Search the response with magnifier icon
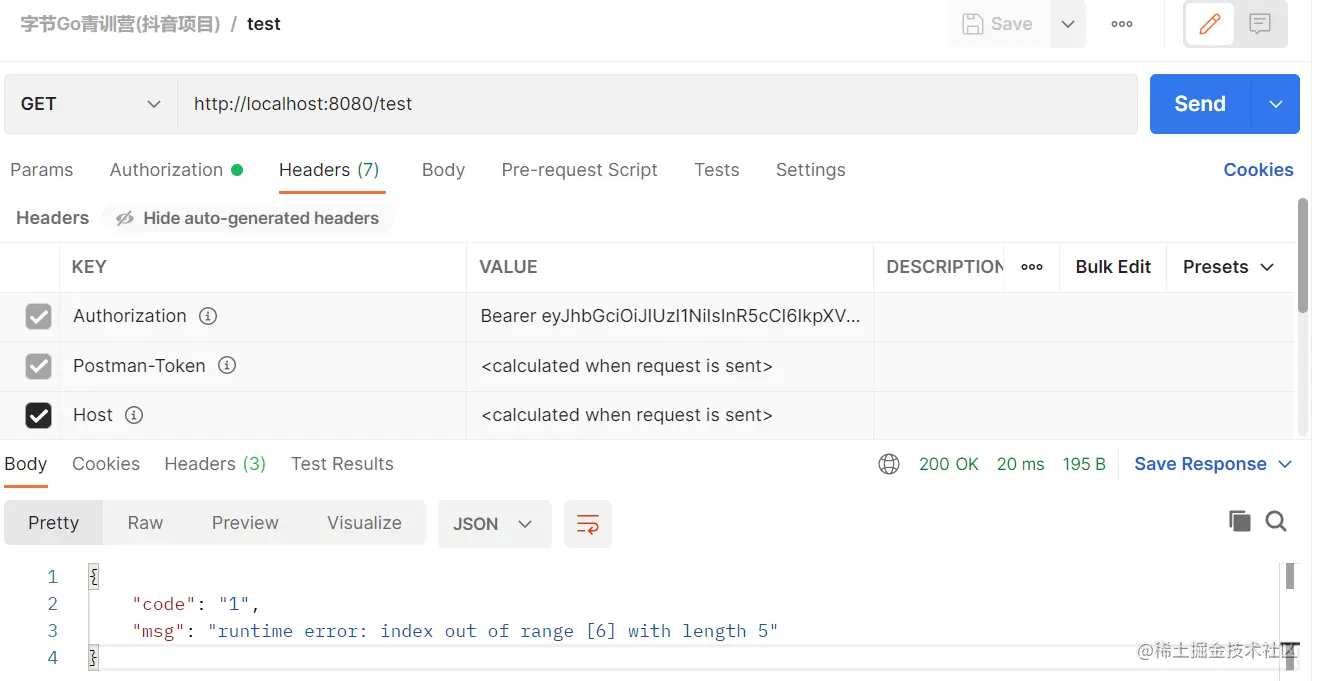1318x681 pixels. 1276,521
